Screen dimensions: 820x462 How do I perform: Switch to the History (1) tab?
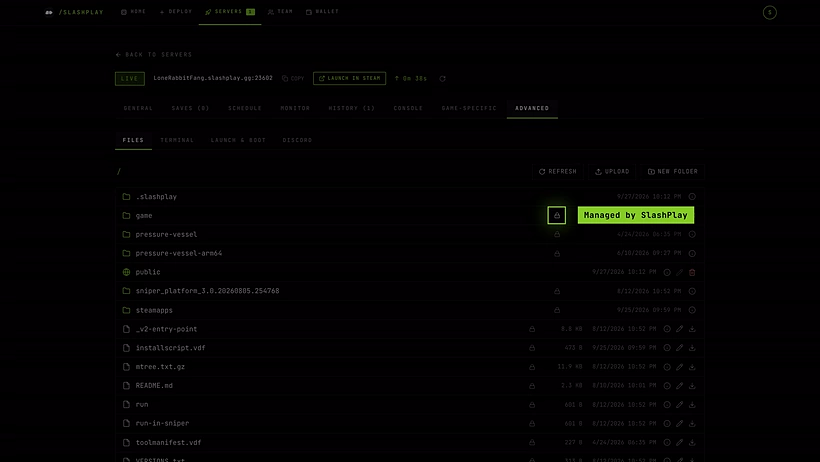(351, 108)
